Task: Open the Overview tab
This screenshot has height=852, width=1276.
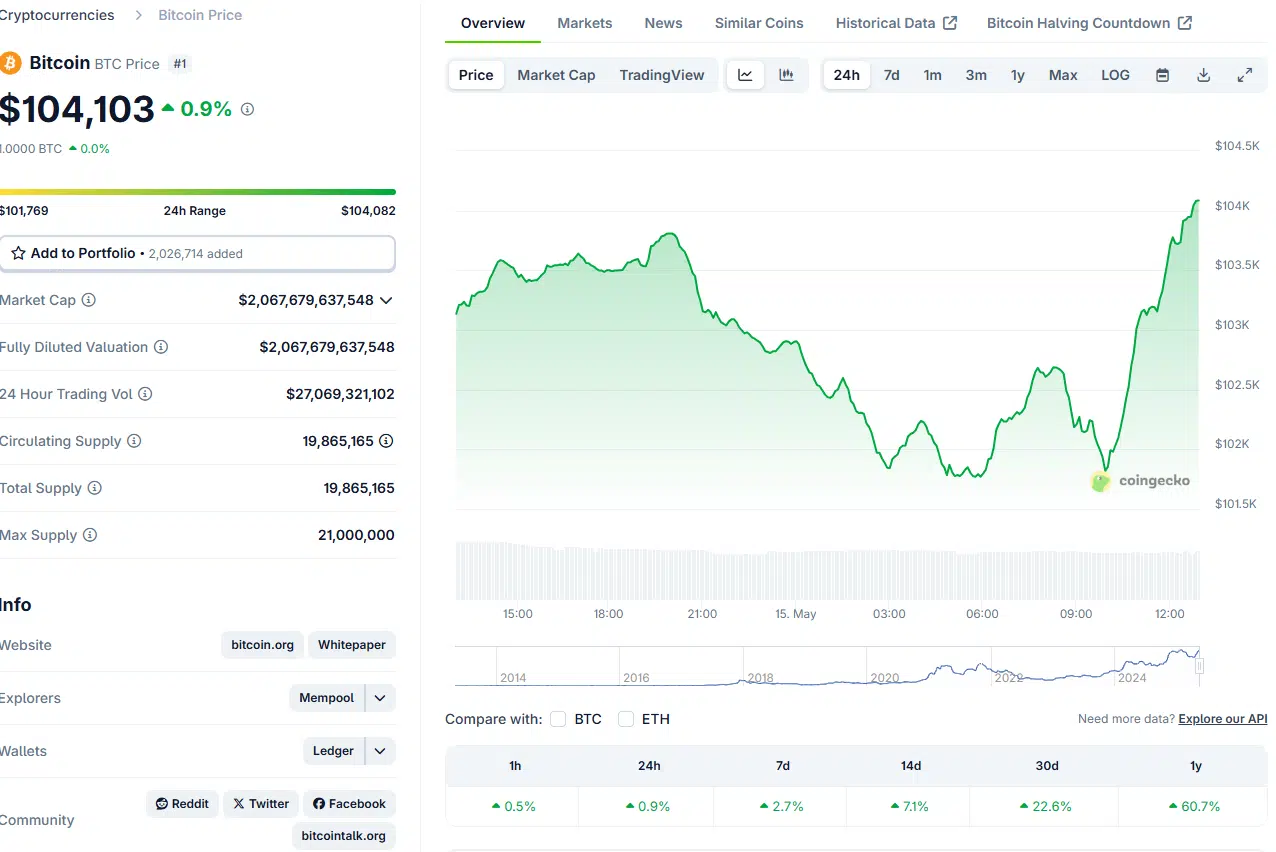Action: (493, 23)
